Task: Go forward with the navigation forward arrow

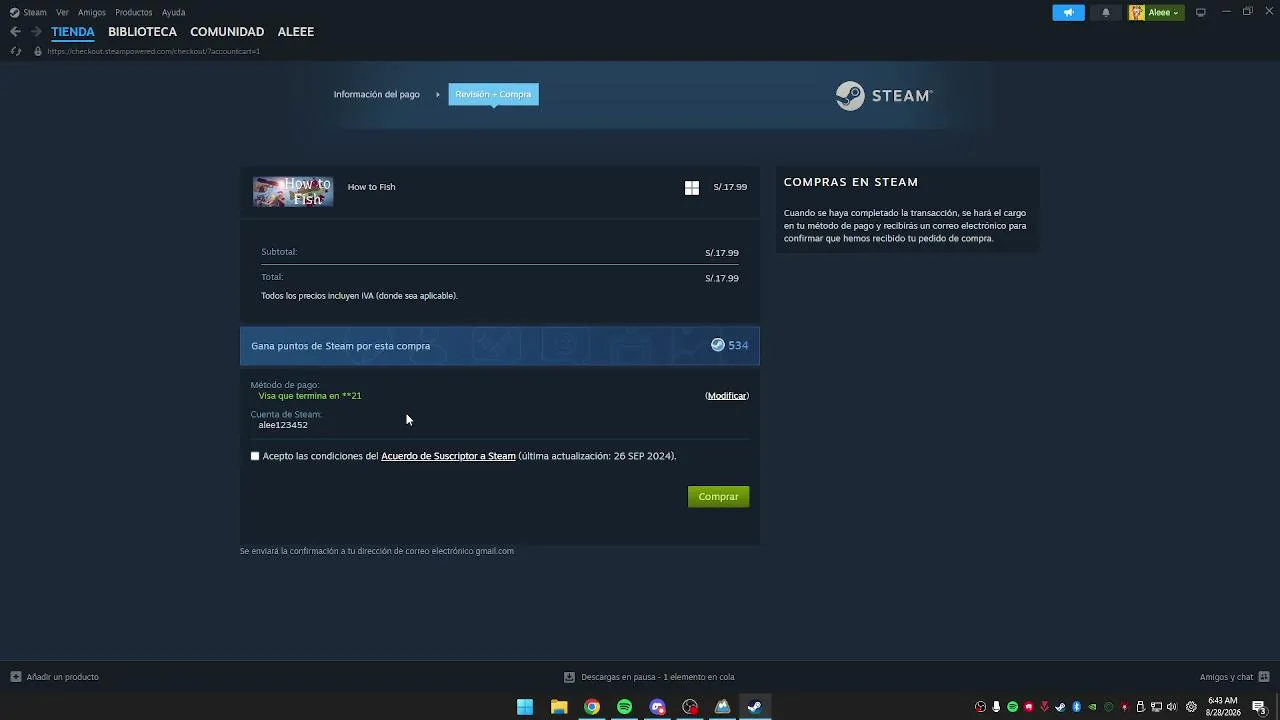Action: (36, 32)
